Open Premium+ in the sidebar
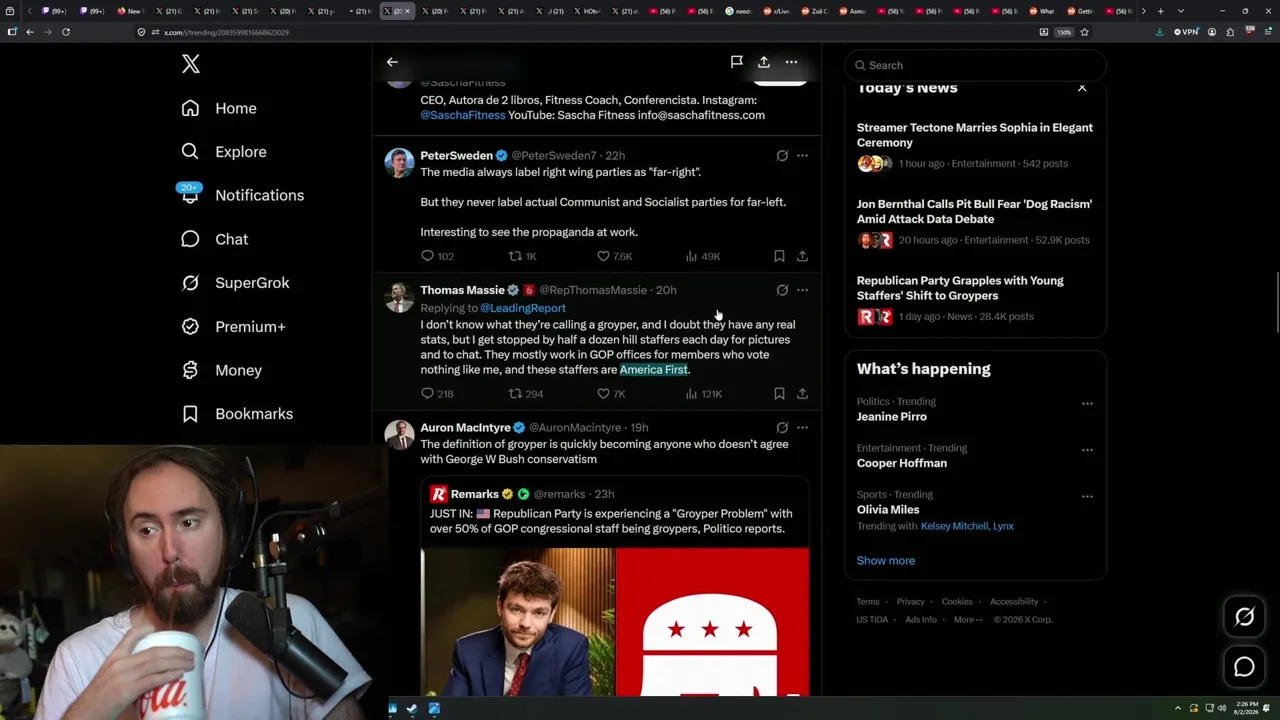This screenshot has height=720, width=1280. (x=234, y=327)
